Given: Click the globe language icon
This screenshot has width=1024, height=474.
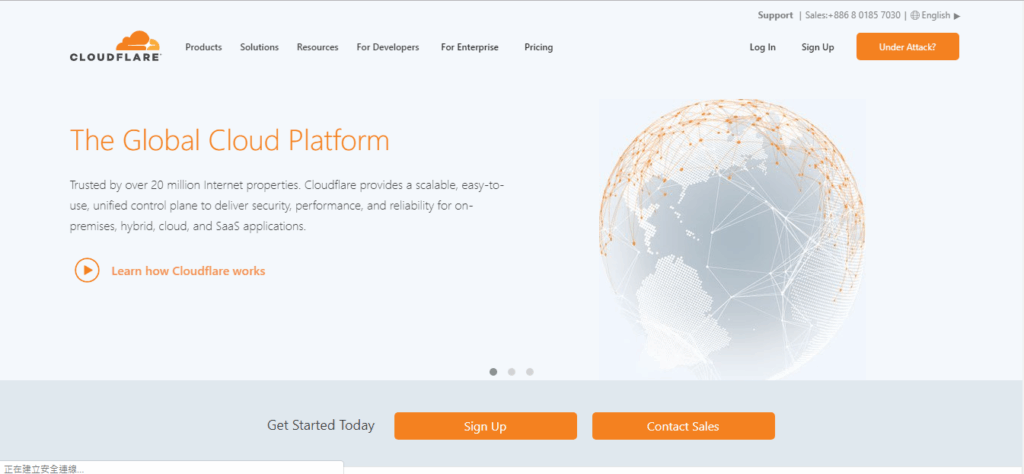Looking at the screenshot, I should (915, 16).
